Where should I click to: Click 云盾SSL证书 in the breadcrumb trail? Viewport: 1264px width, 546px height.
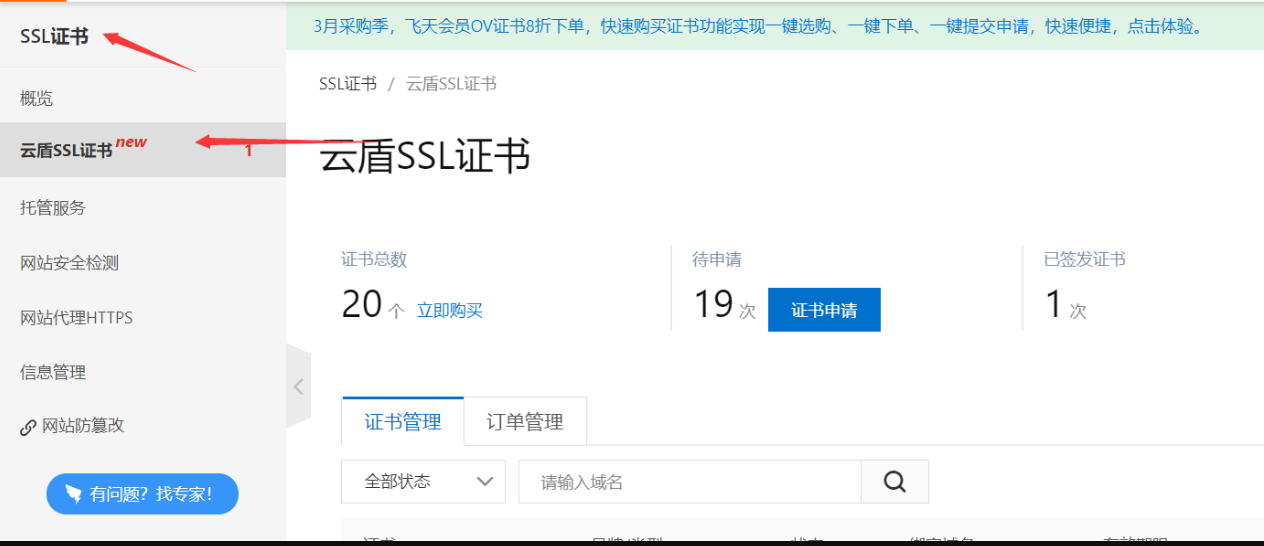click(x=451, y=84)
